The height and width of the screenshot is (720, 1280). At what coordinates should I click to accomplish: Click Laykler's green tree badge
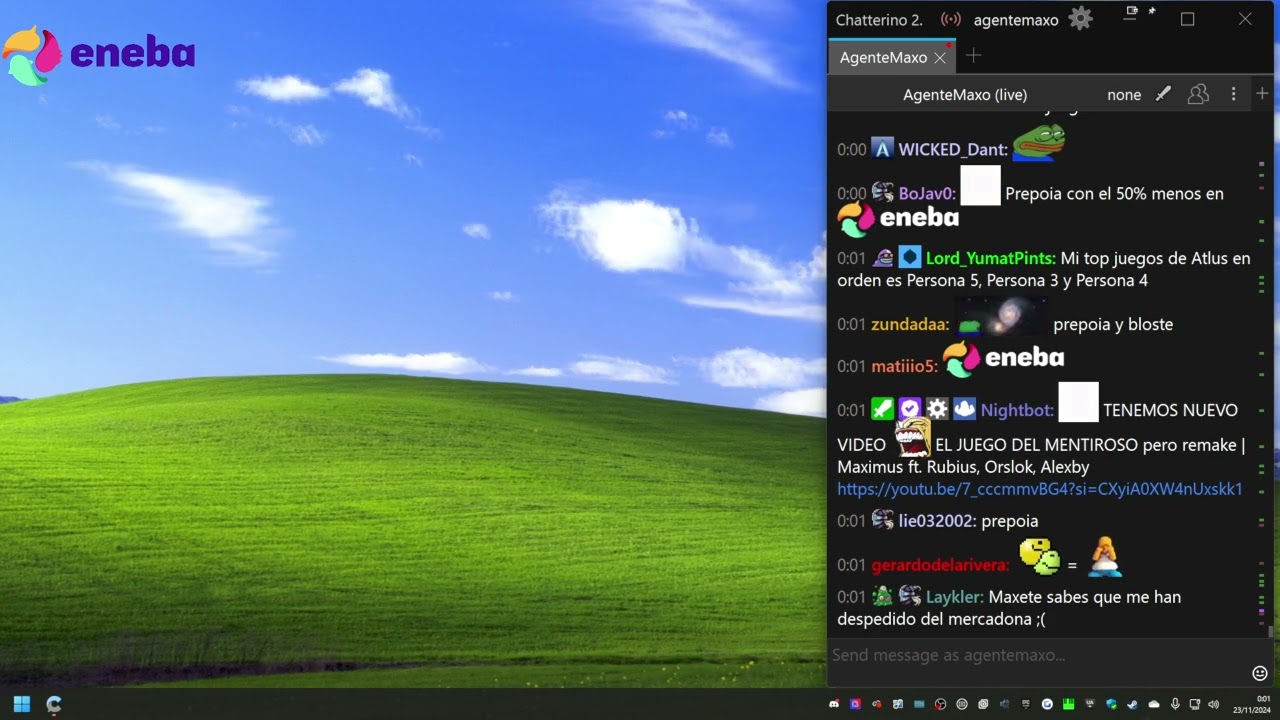click(x=882, y=596)
